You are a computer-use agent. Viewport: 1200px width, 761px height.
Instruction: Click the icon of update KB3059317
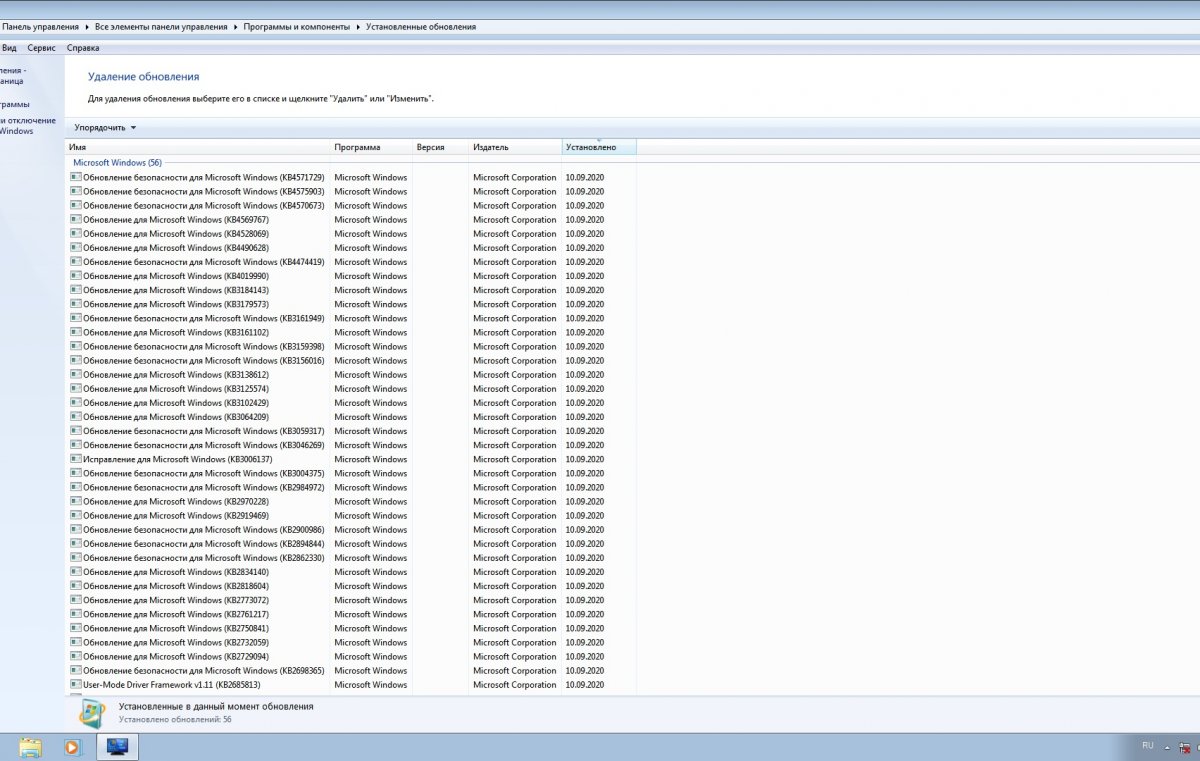(75, 431)
